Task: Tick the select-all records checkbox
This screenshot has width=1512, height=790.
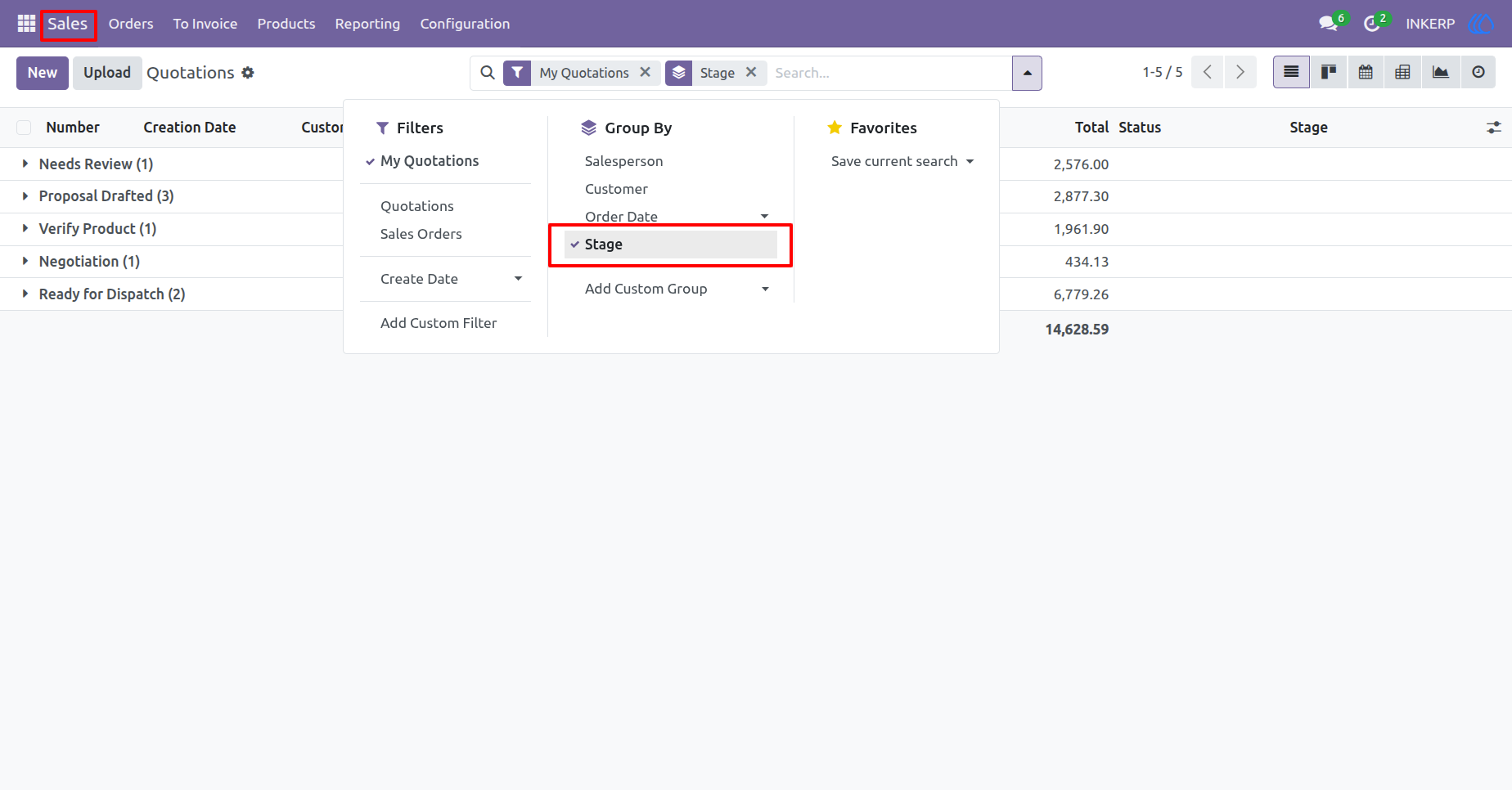Action: tap(24, 128)
